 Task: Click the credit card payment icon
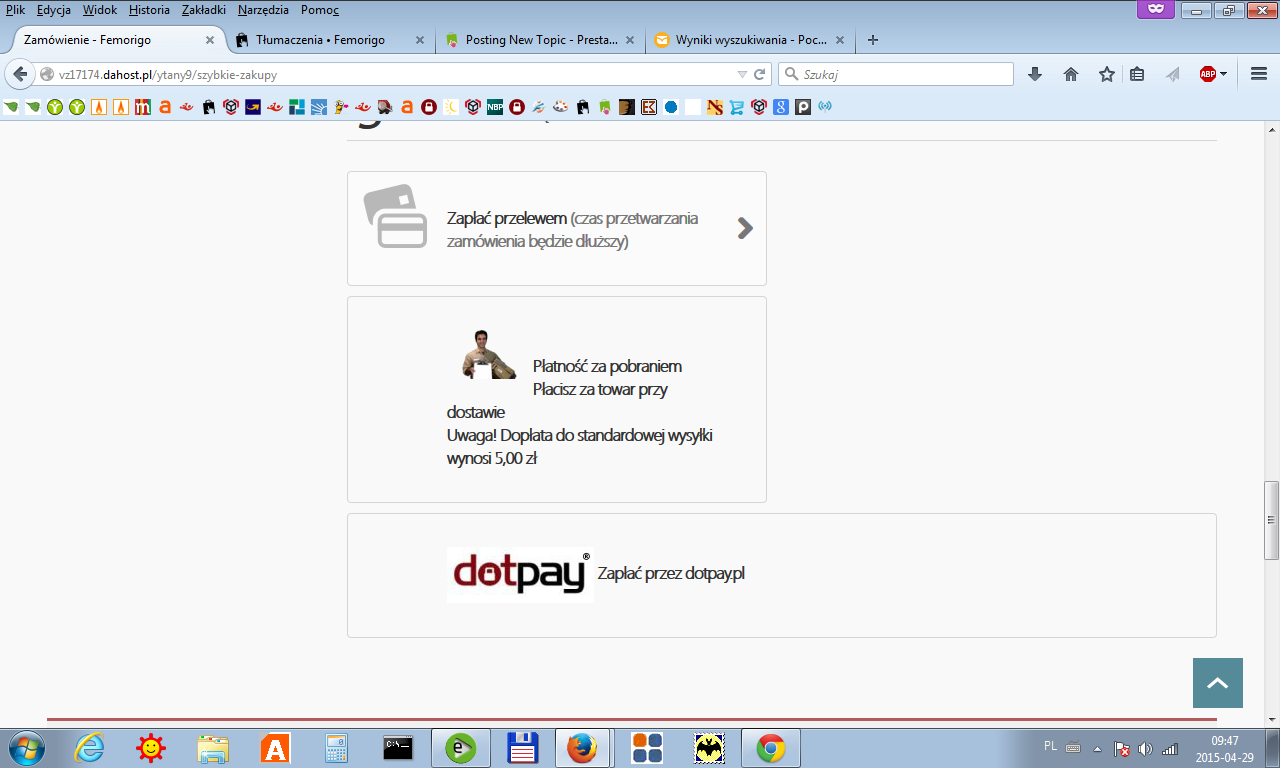(x=395, y=216)
